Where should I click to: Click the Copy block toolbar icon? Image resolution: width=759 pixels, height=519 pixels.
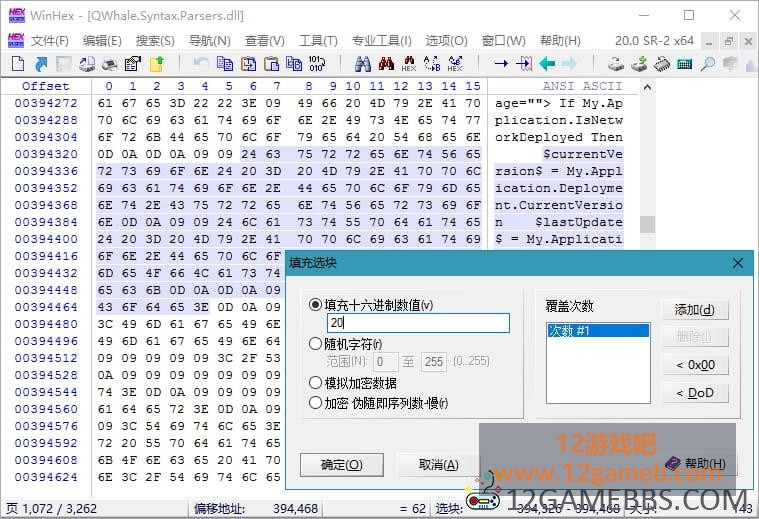(225, 64)
